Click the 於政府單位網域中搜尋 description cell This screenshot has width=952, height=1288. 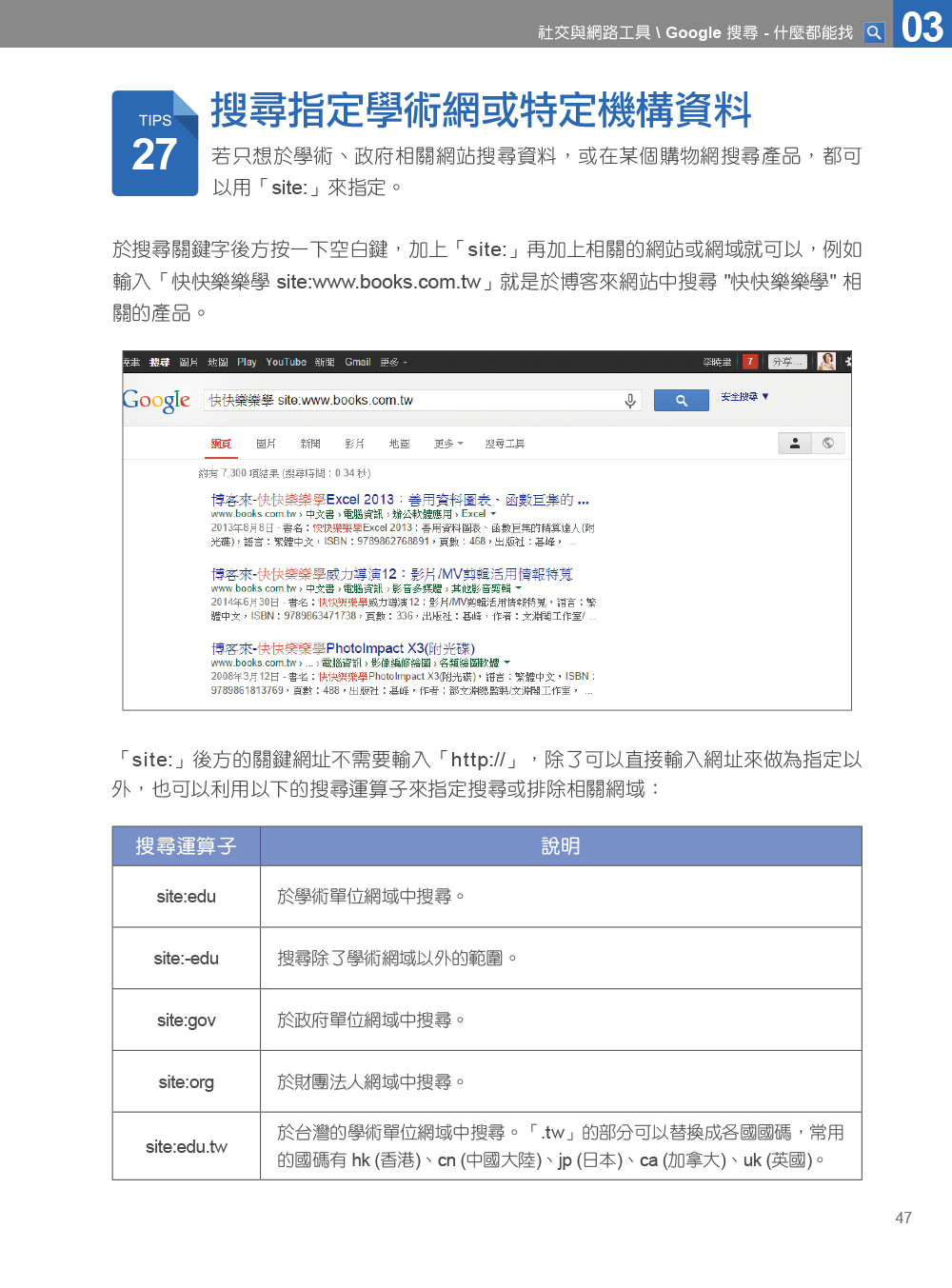tap(561, 1020)
